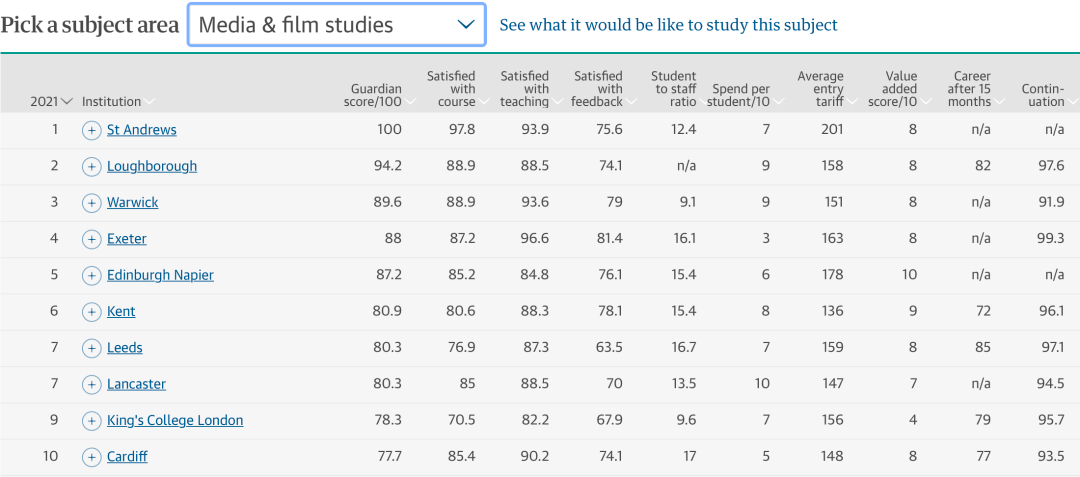Expand the Leeds row plus icon
Viewport: 1080px width, 477px height.
[91, 348]
